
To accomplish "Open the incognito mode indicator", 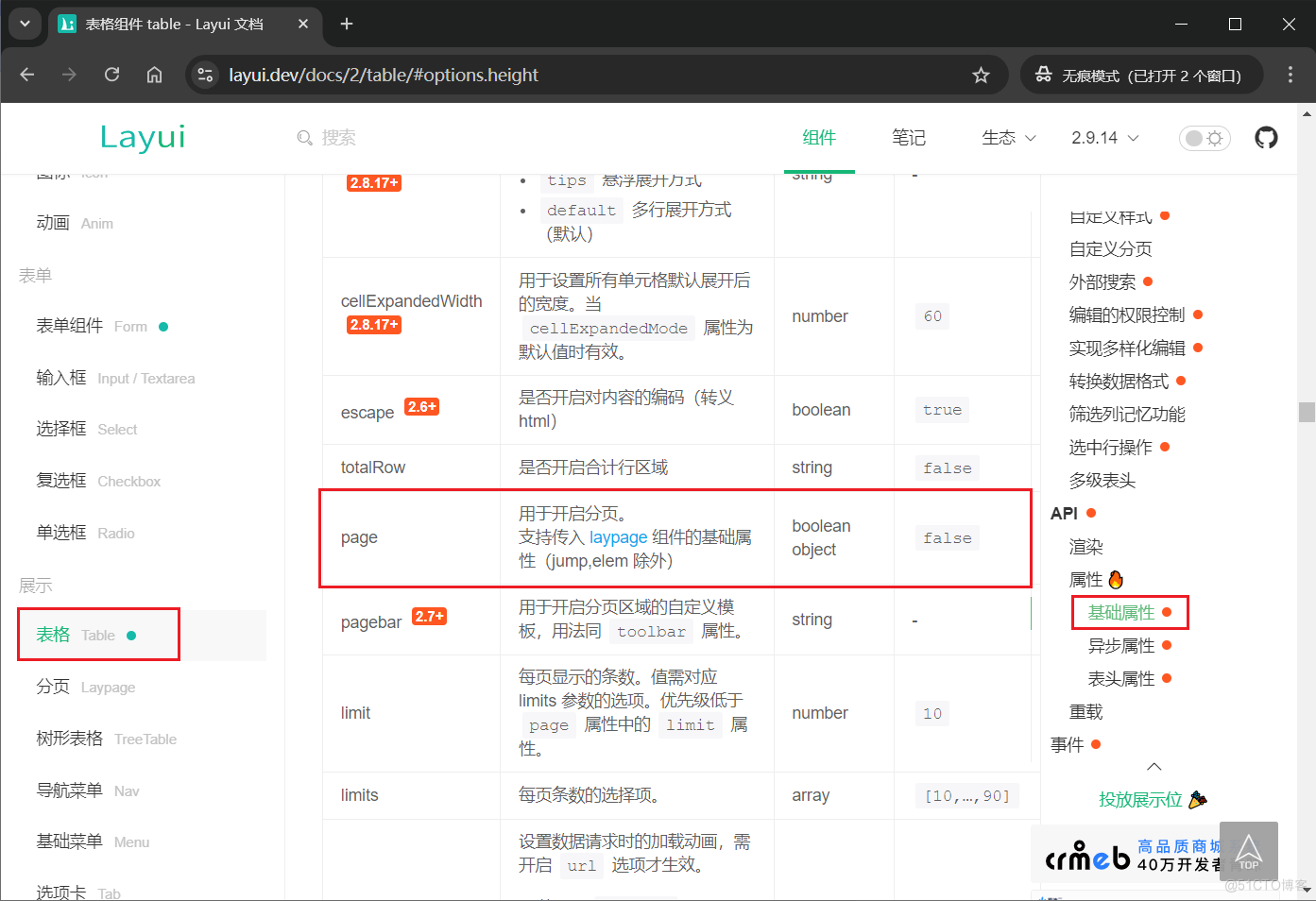I will click(1141, 75).
